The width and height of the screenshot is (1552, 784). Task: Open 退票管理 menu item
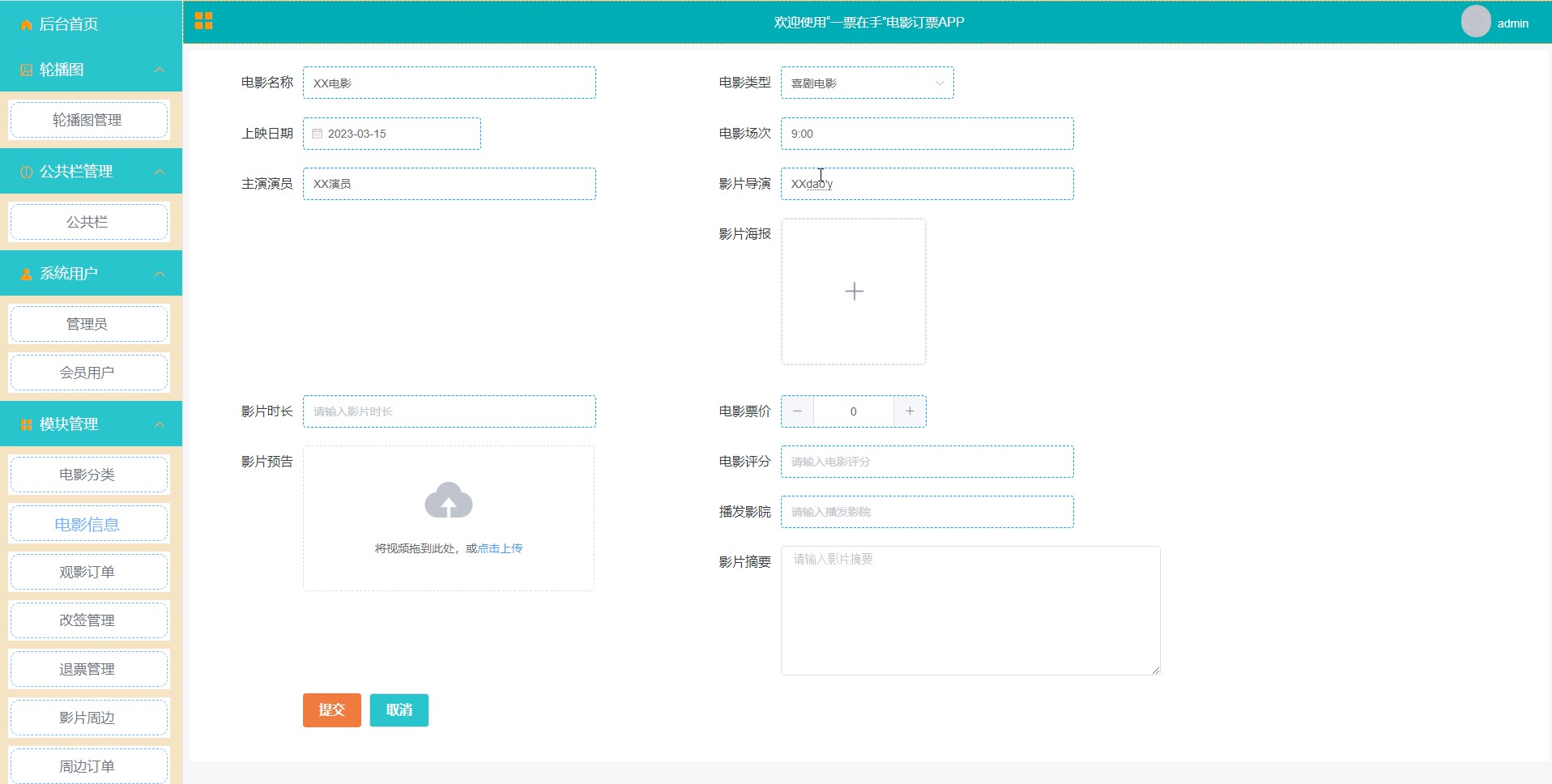click(88, 669)
